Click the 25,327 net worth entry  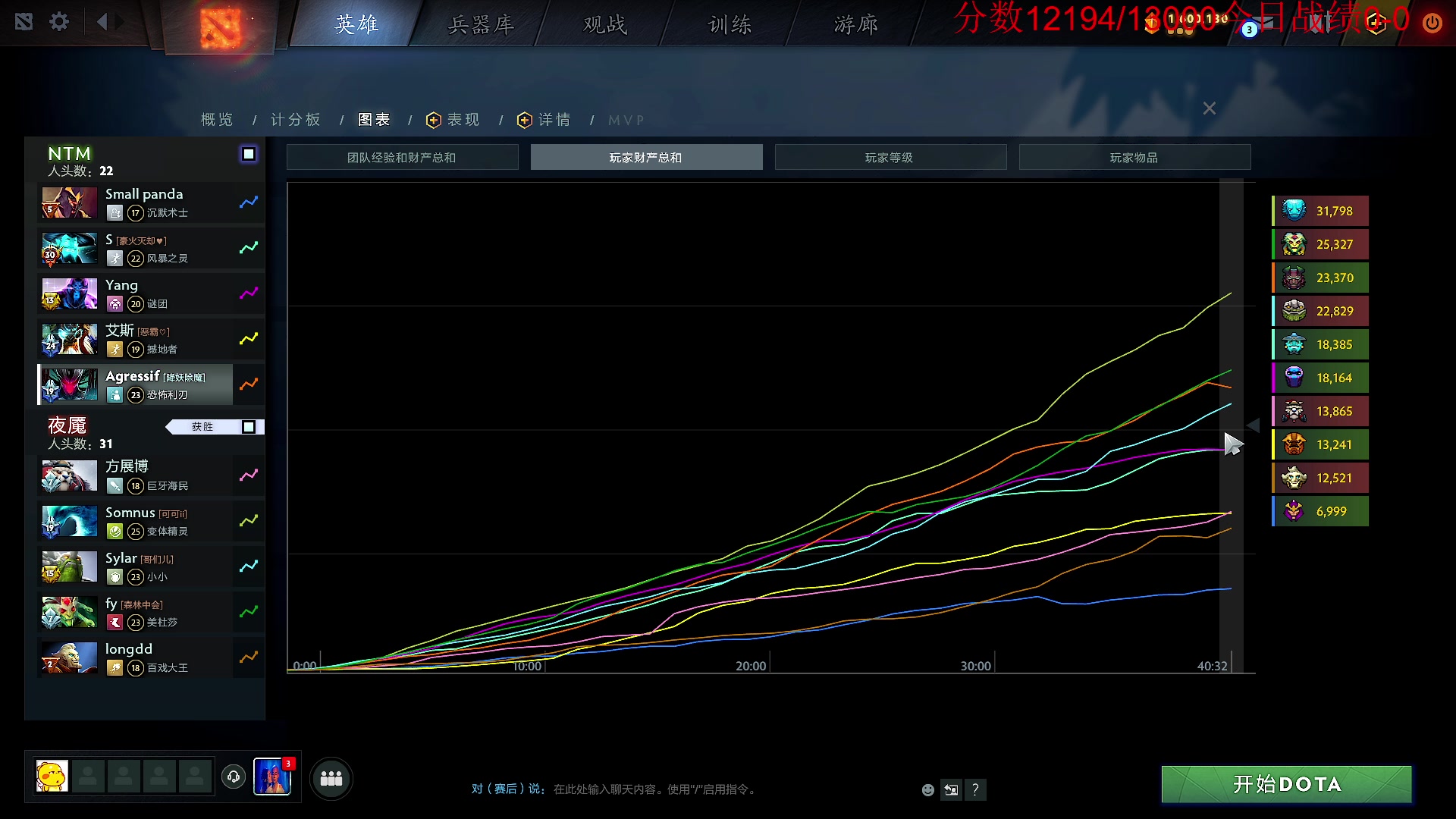pyautogui.click(x=1320, y=244)
